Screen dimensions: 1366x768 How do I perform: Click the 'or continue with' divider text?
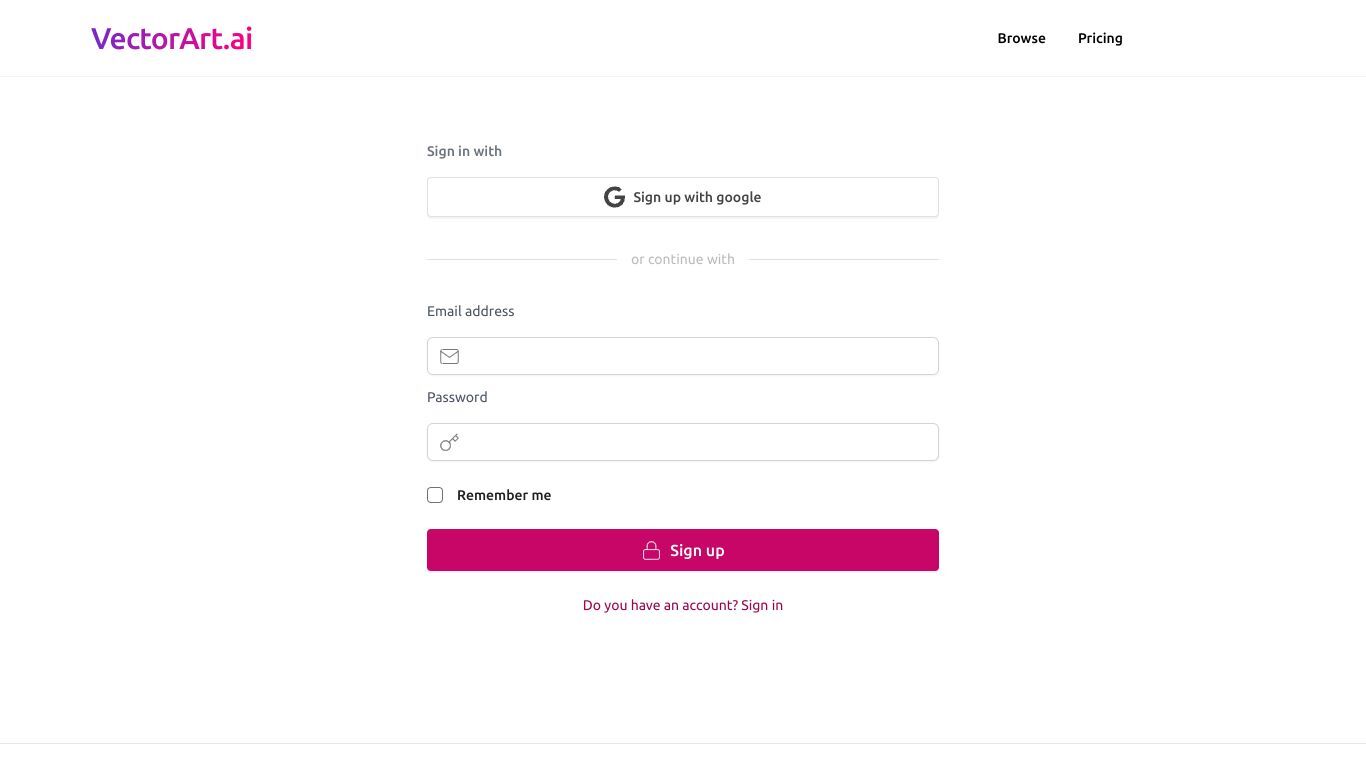[683, 259]
